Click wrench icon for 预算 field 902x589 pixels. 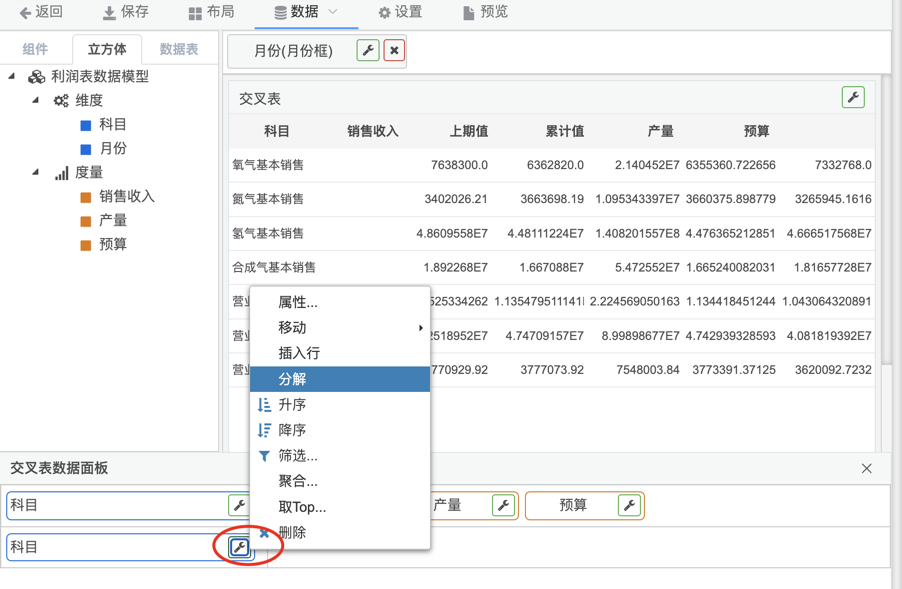tap(629, 506)
